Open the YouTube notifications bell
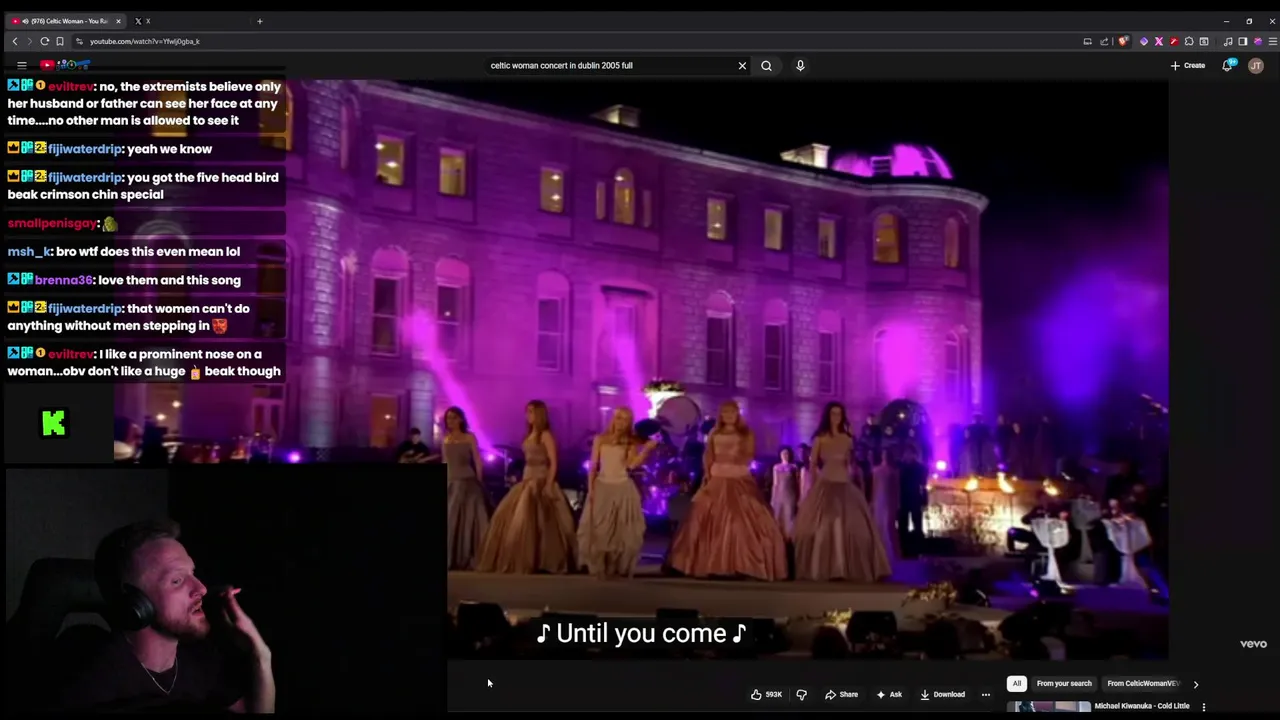1280x720 pixels. click(1227, 65)
